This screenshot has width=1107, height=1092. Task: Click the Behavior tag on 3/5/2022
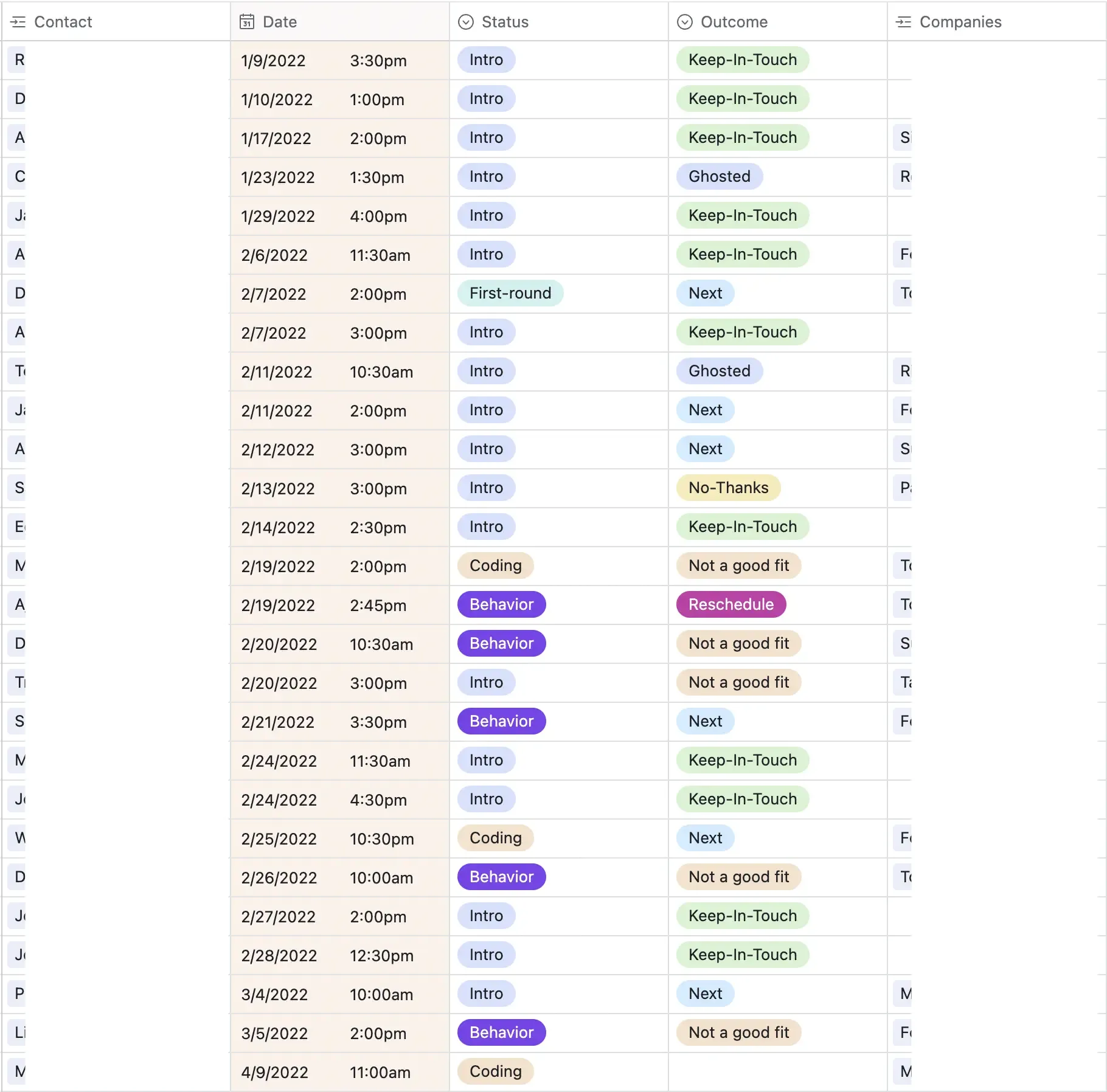pyautogui.click(x=501, y=1033)
